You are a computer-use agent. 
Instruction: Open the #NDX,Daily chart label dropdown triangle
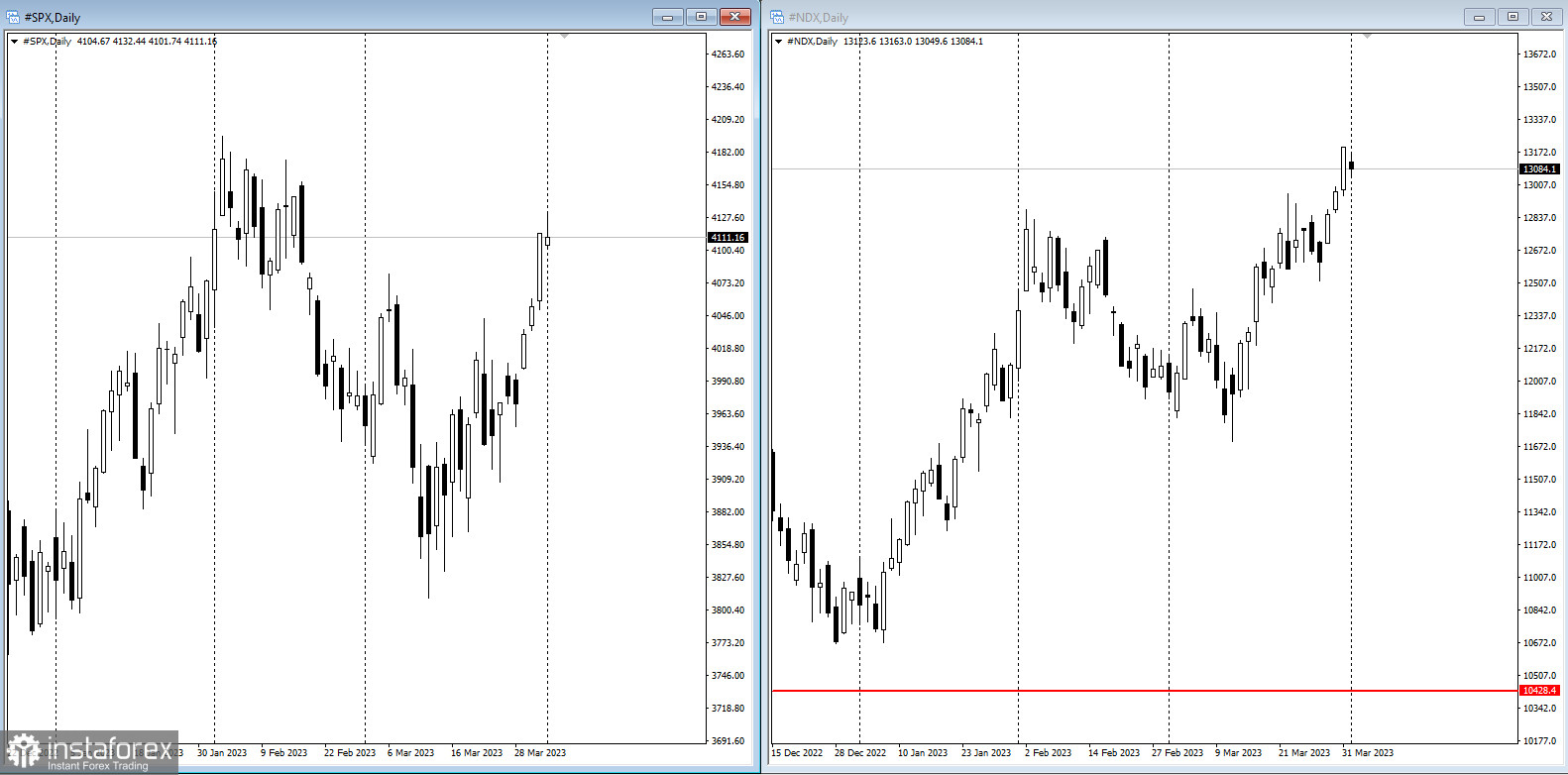pos(778,42)
